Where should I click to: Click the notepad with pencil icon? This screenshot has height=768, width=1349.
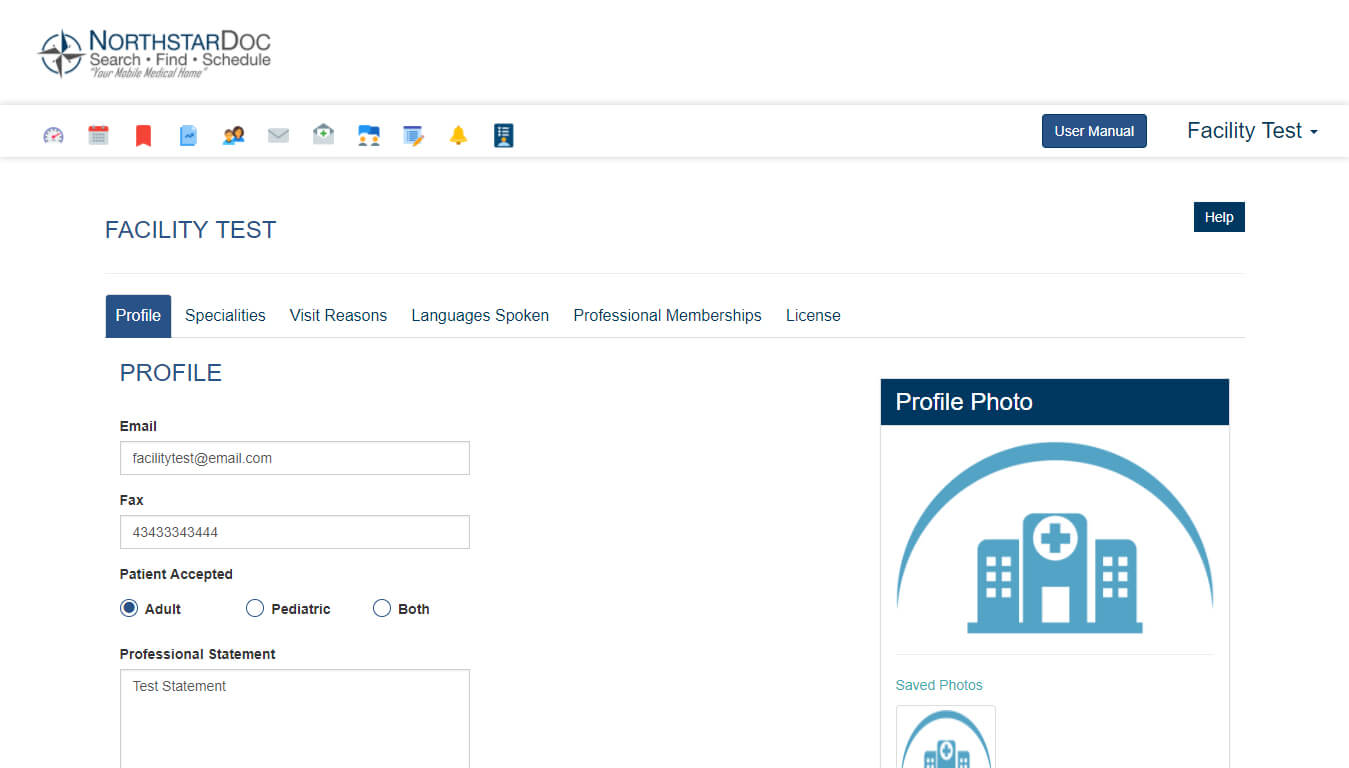[x=413, y=135]
